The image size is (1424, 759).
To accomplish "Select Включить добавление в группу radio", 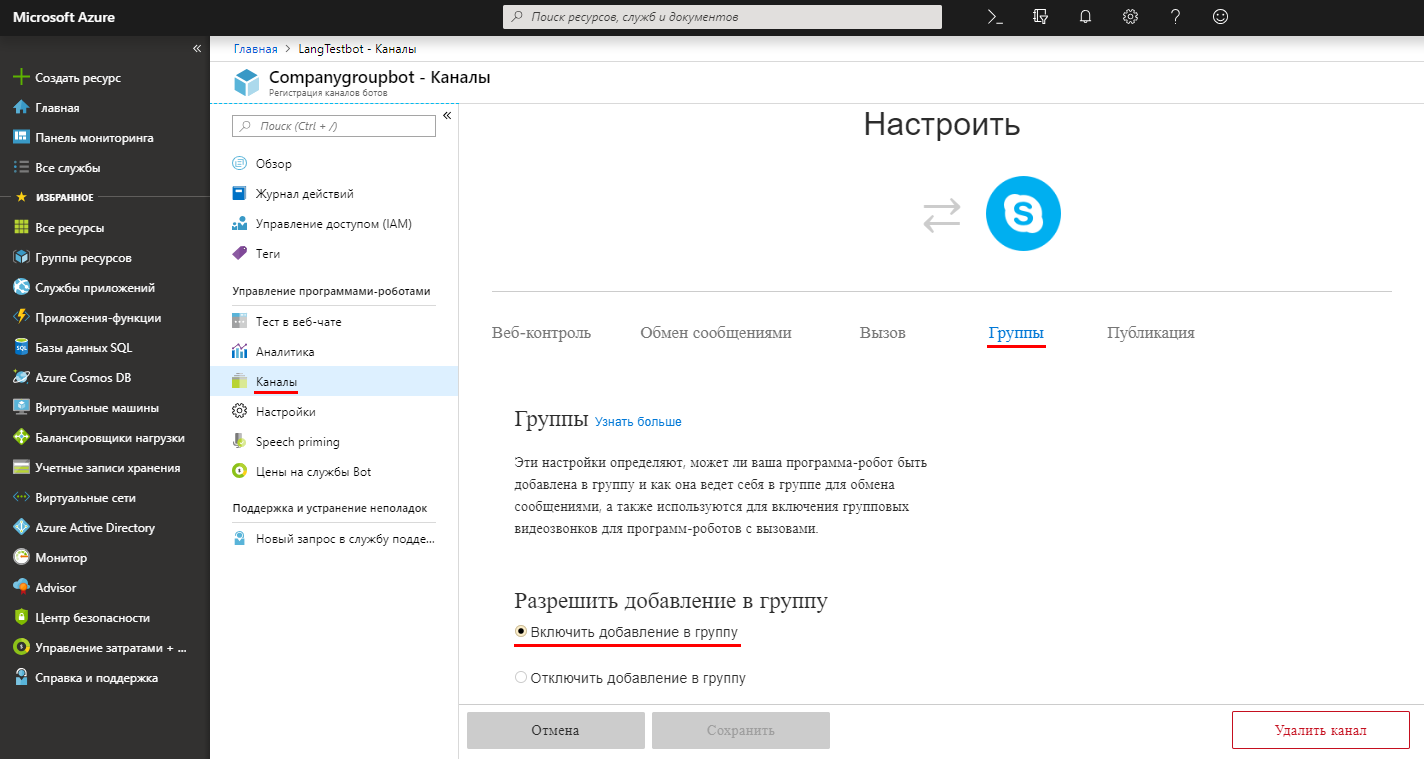I will click(x=520, y=632).
